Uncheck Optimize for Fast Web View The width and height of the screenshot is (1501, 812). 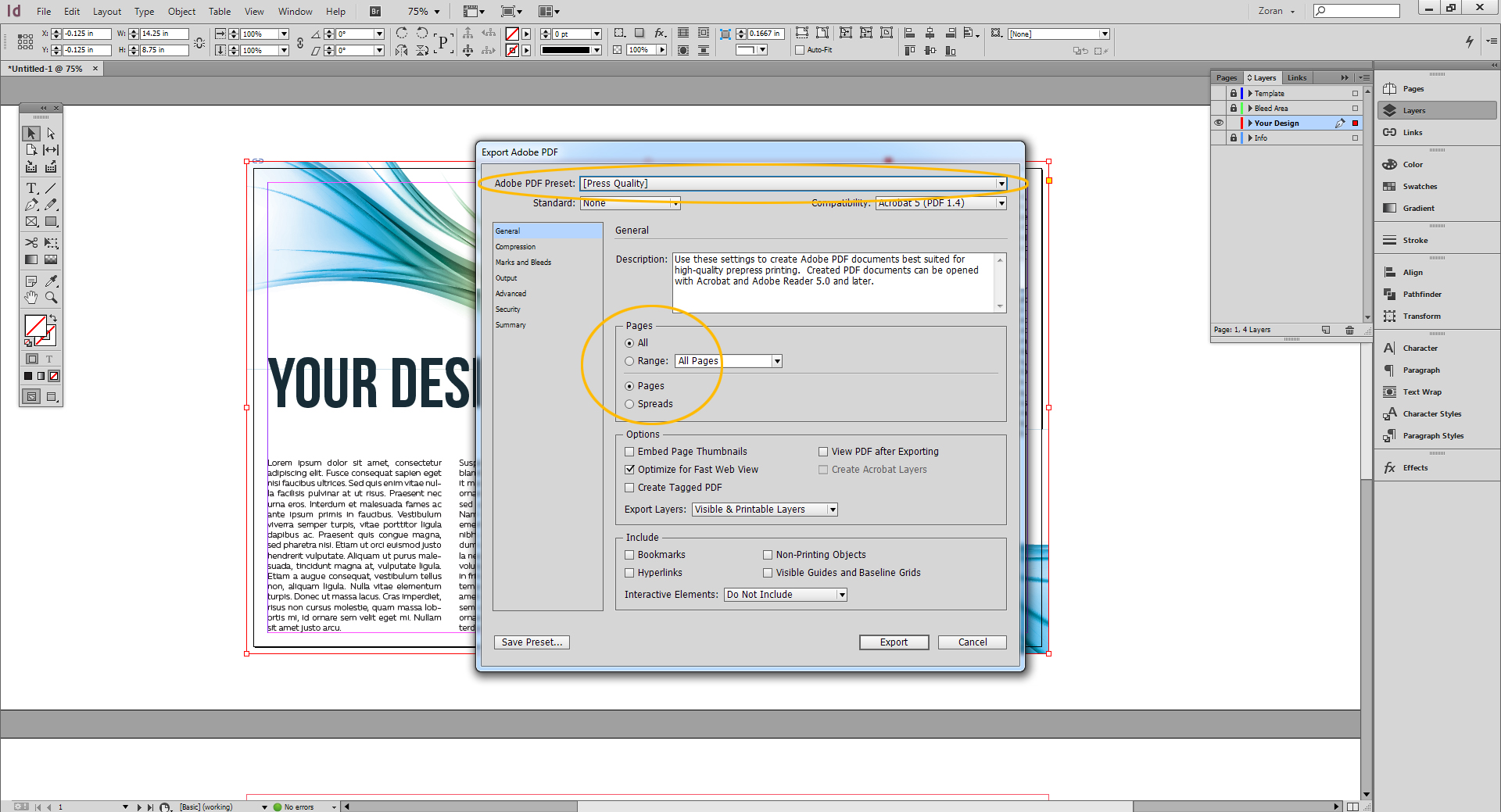630,469
